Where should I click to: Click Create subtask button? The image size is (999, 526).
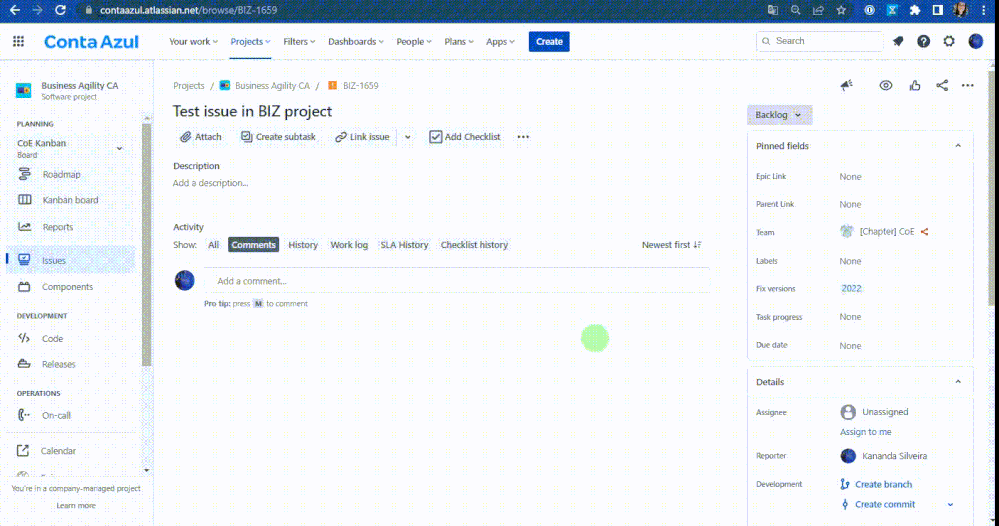278,137
